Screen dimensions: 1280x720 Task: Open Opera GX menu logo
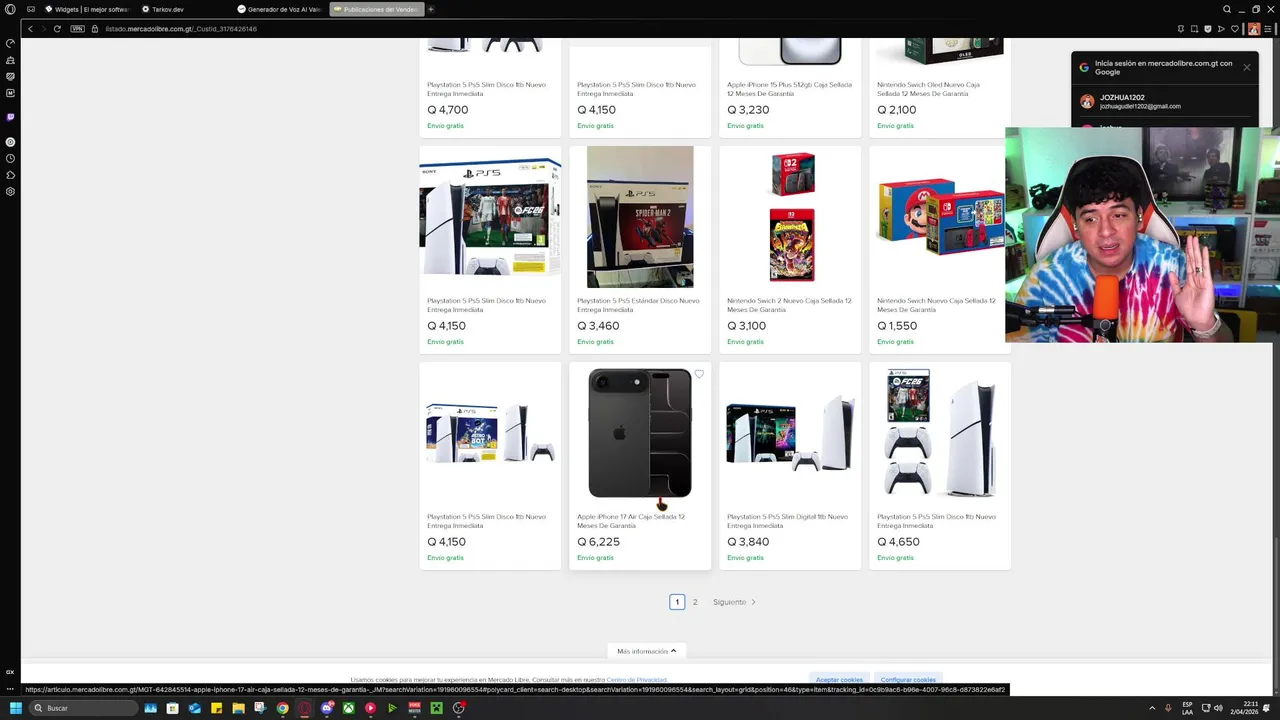(10, 9)
